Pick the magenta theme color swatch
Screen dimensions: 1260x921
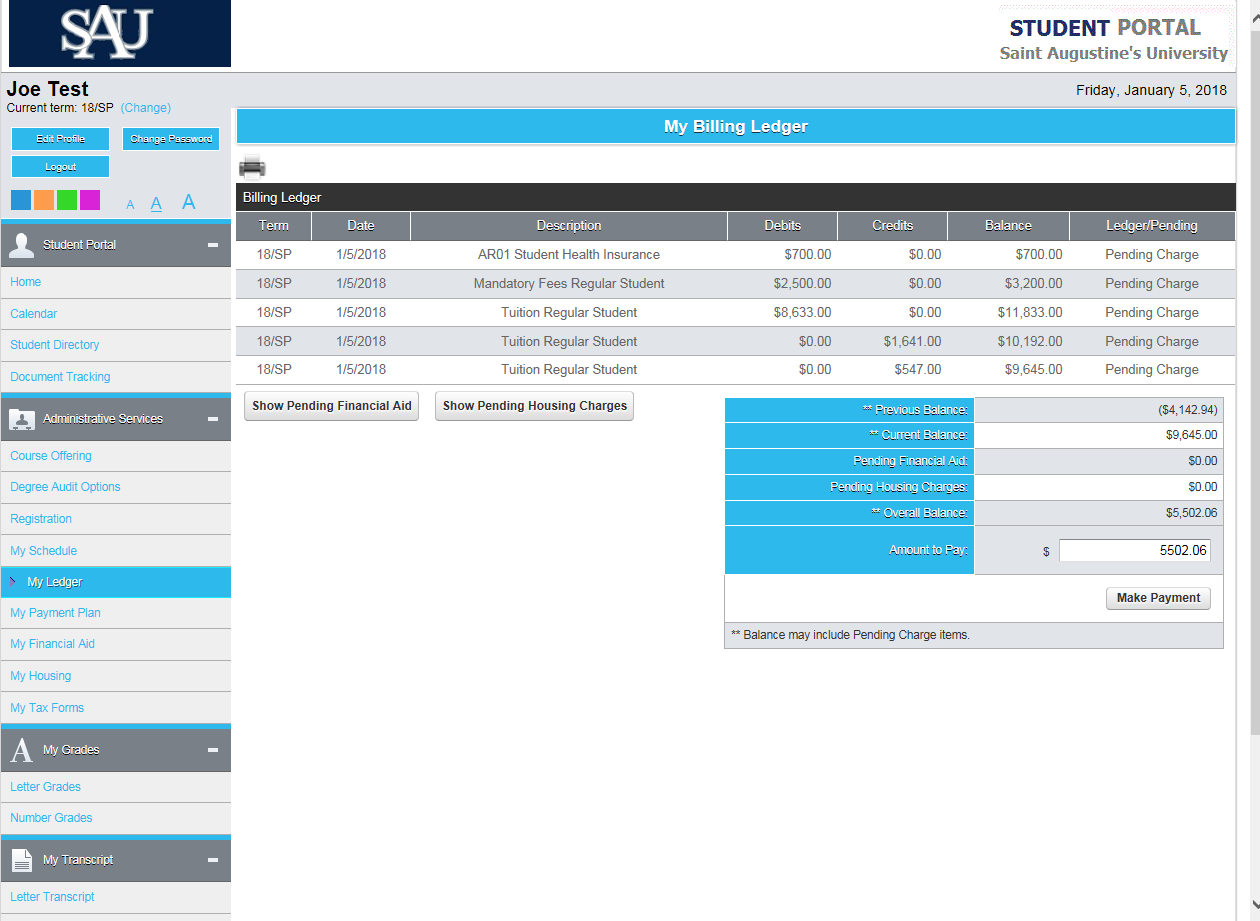coord(90,200)
